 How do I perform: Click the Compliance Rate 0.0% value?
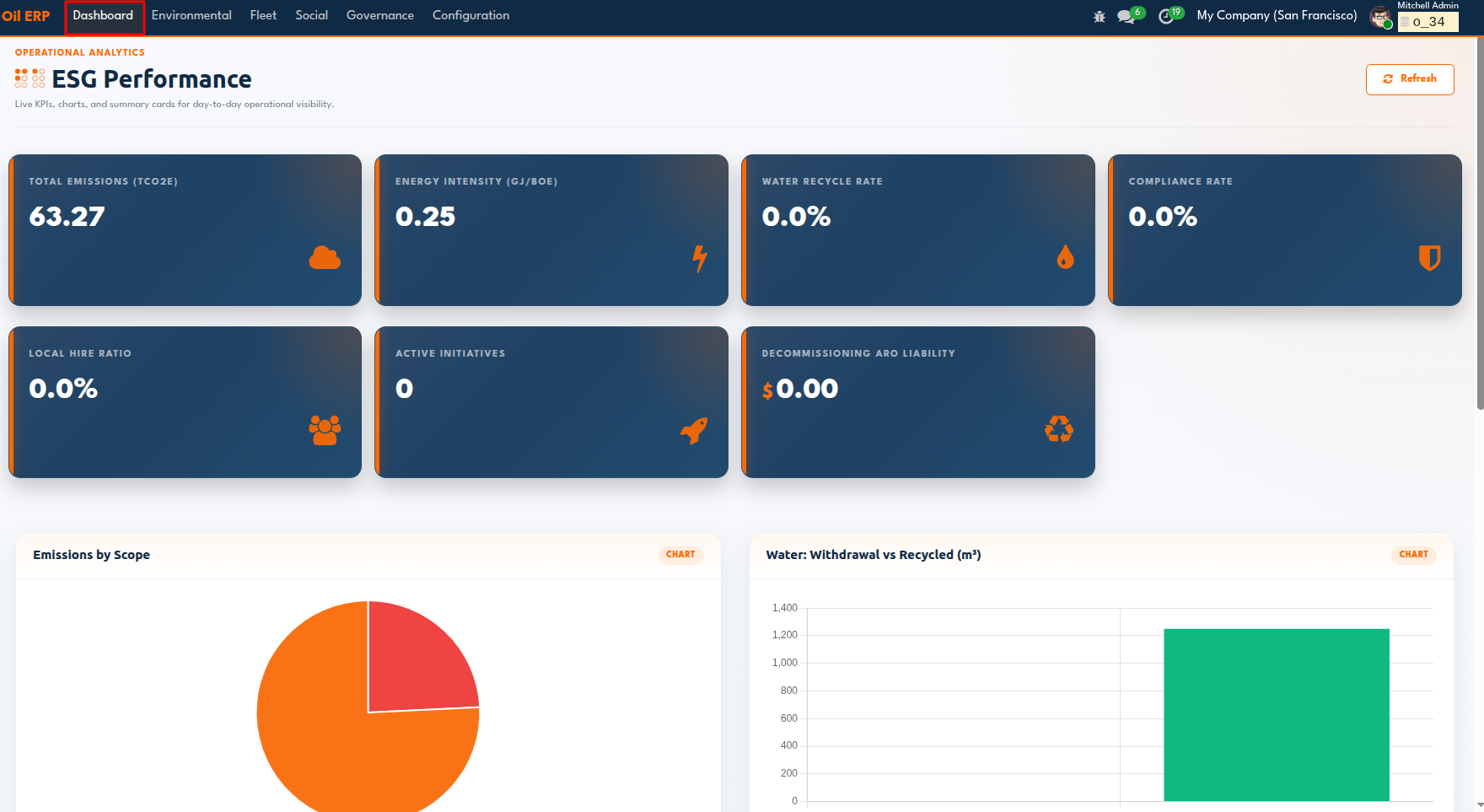click(x=1163, y=217)
